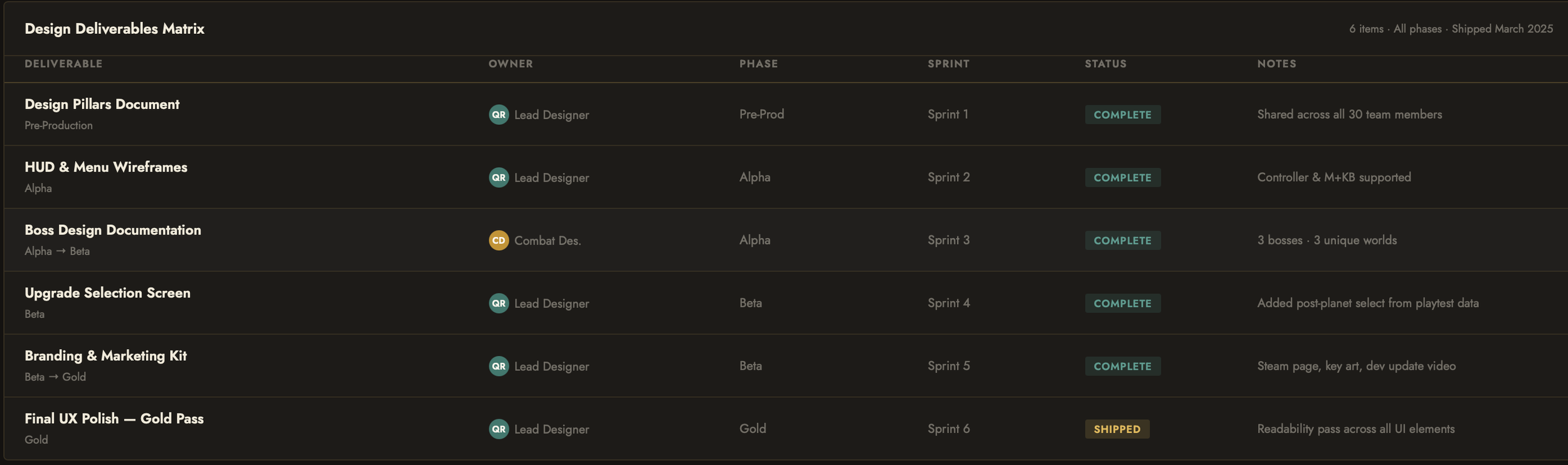Select the HUD & Menu Wireframes title
The height and width of the screenshot is (465, 1568).
tap(106, 167)
